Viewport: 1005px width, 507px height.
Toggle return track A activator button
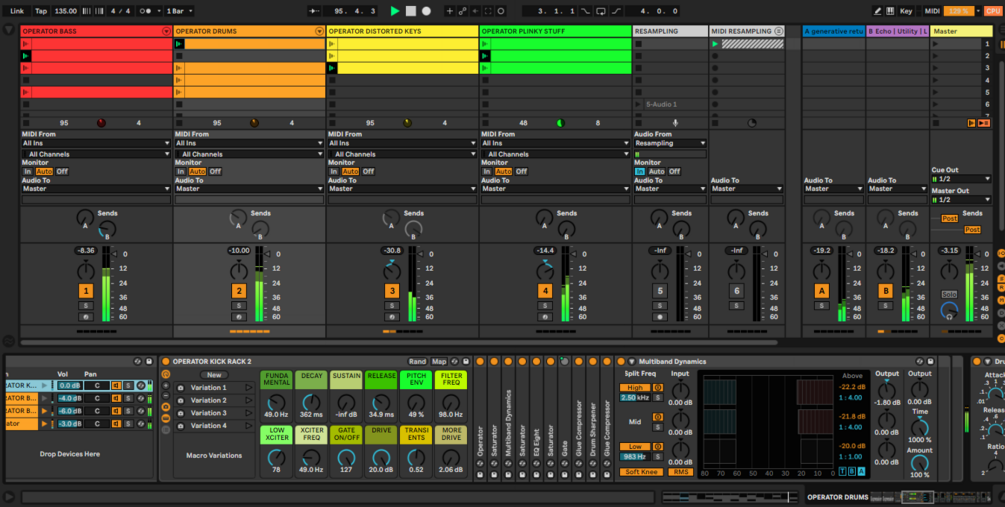(x=822, y=291)
